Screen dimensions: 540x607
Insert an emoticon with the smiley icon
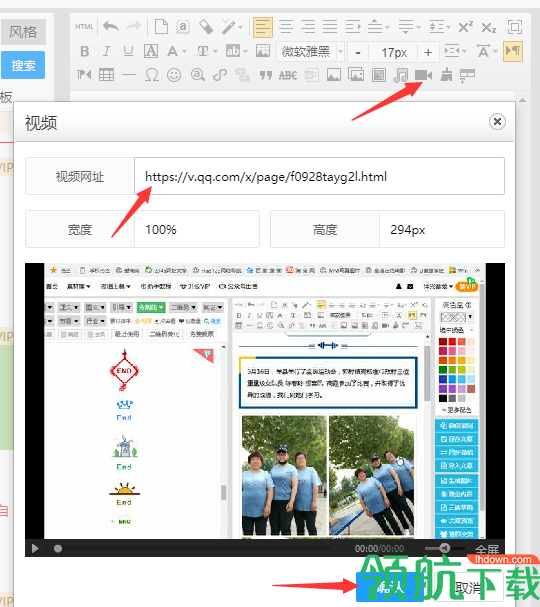pyautogui.click(x=174, y=75)
